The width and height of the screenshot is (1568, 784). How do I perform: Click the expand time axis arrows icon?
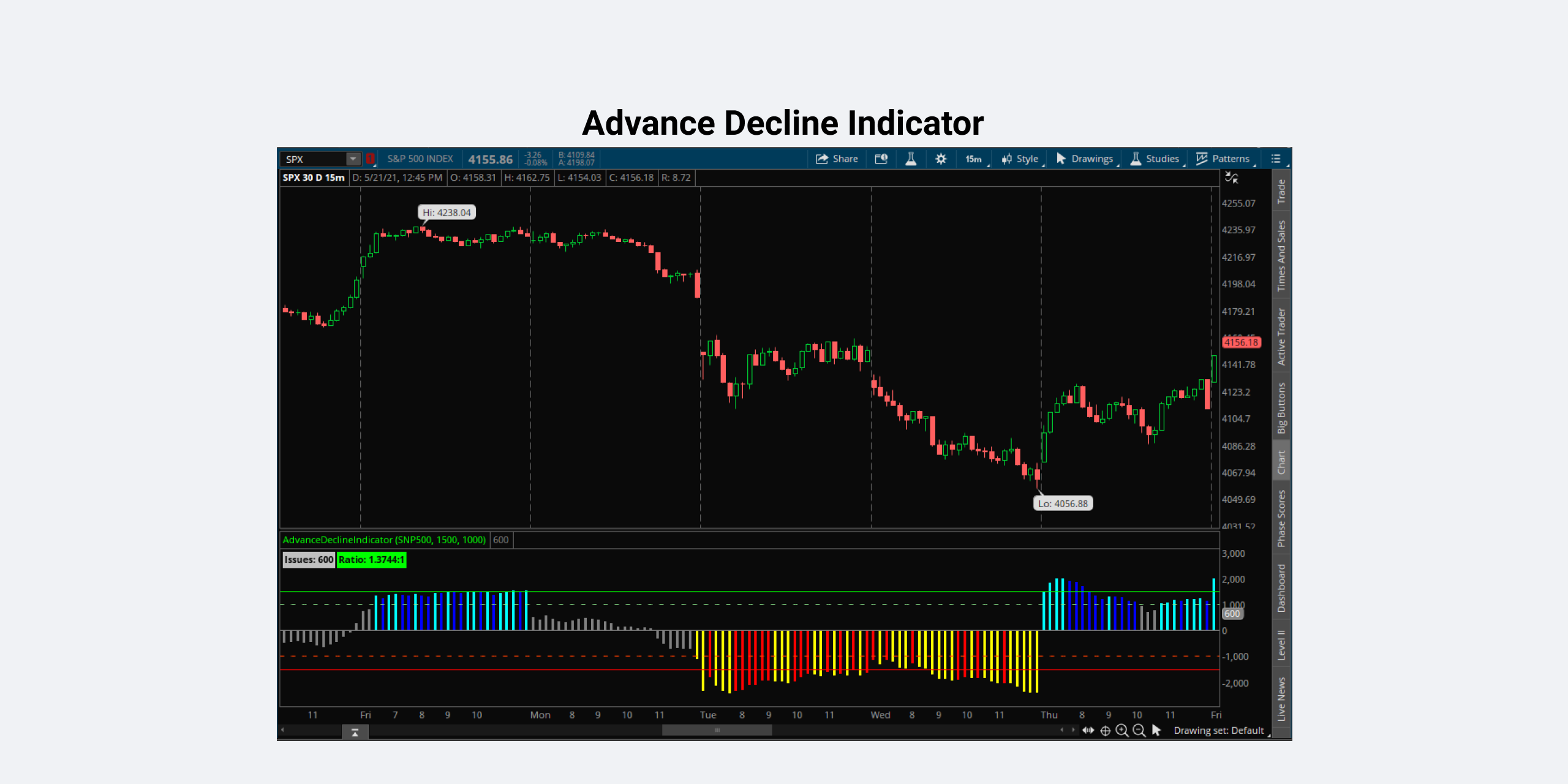tap(1088, 730)
